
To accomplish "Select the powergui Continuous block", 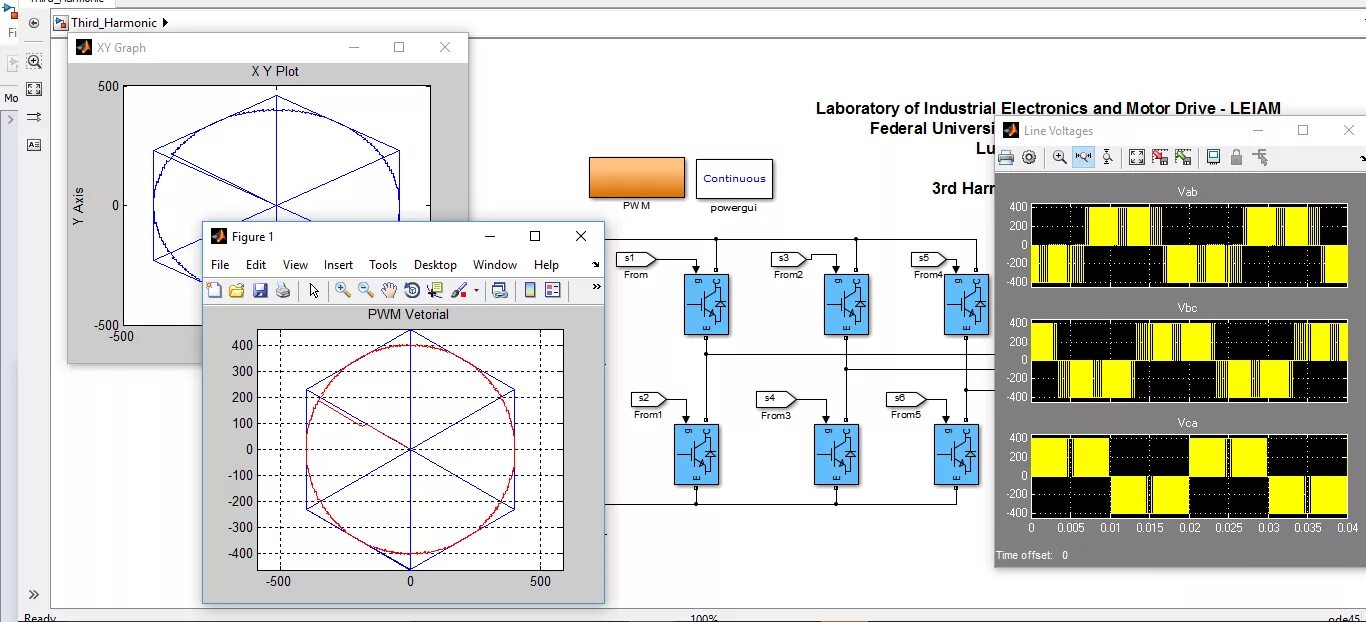I will (734, 179).
